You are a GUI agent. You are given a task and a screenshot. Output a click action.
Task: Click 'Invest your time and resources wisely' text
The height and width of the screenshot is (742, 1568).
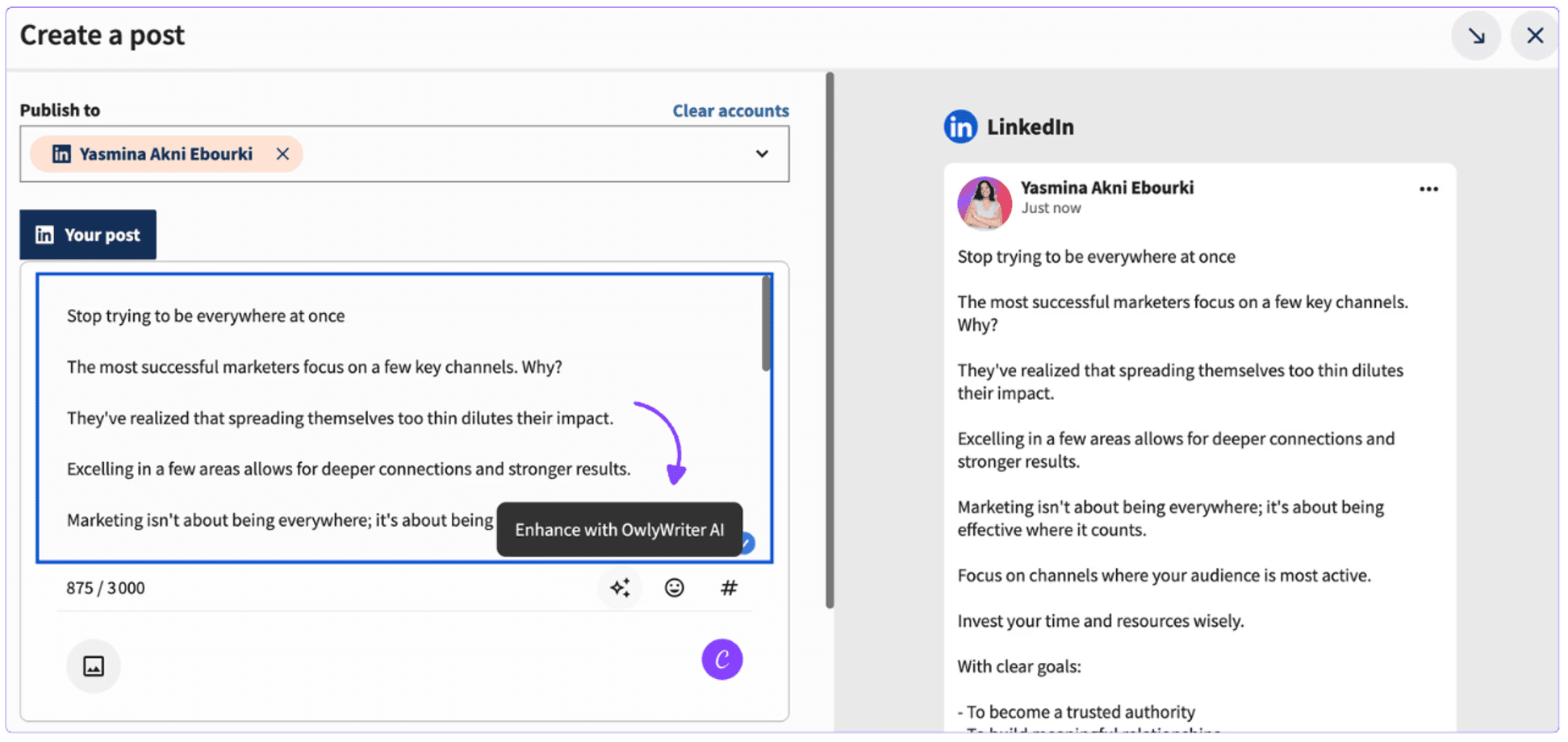click(1101, 621)
